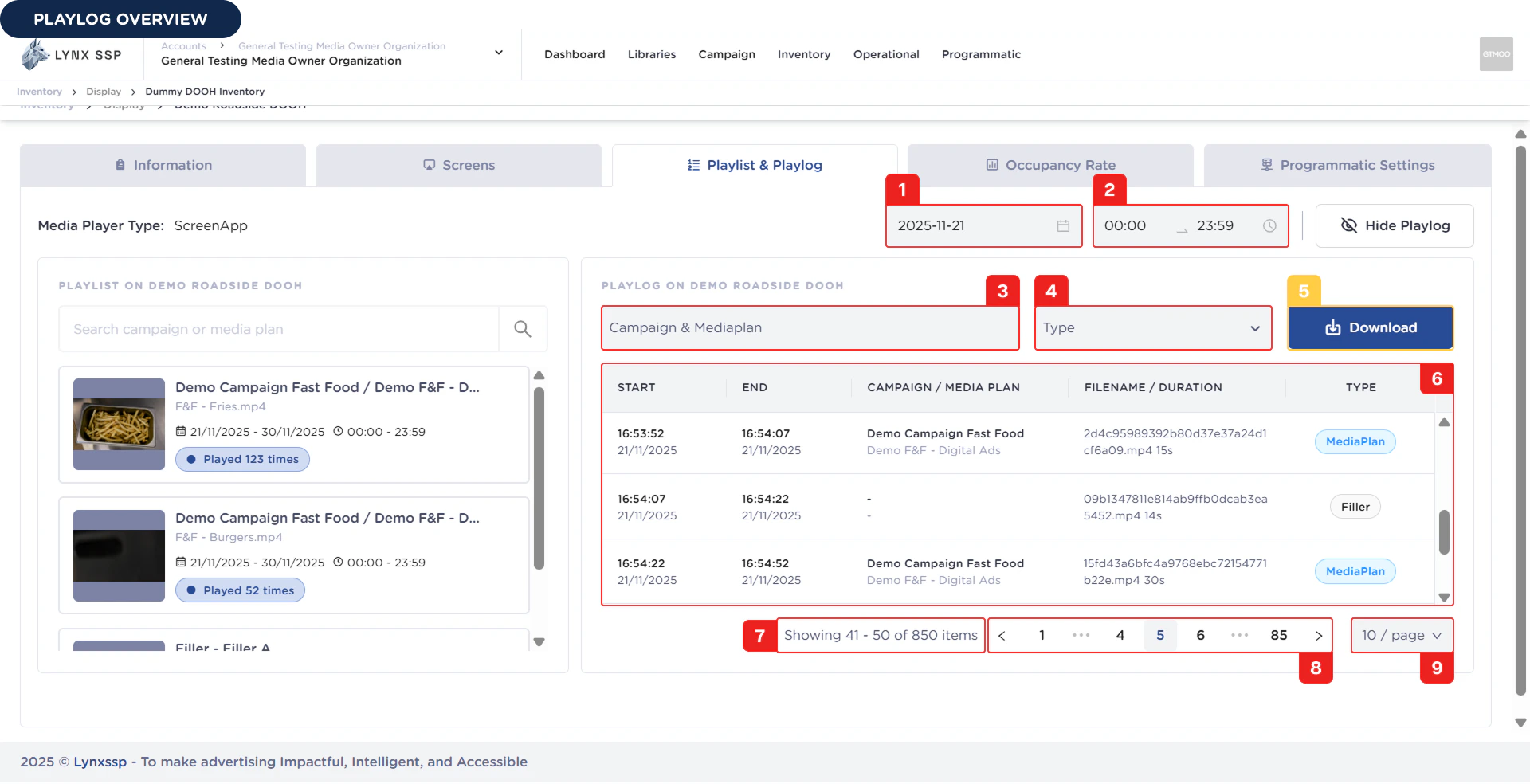The height and width of the screenshot is (784, 1530).
Task: Click the clock icon in time range
Action: coord(1269,226)
